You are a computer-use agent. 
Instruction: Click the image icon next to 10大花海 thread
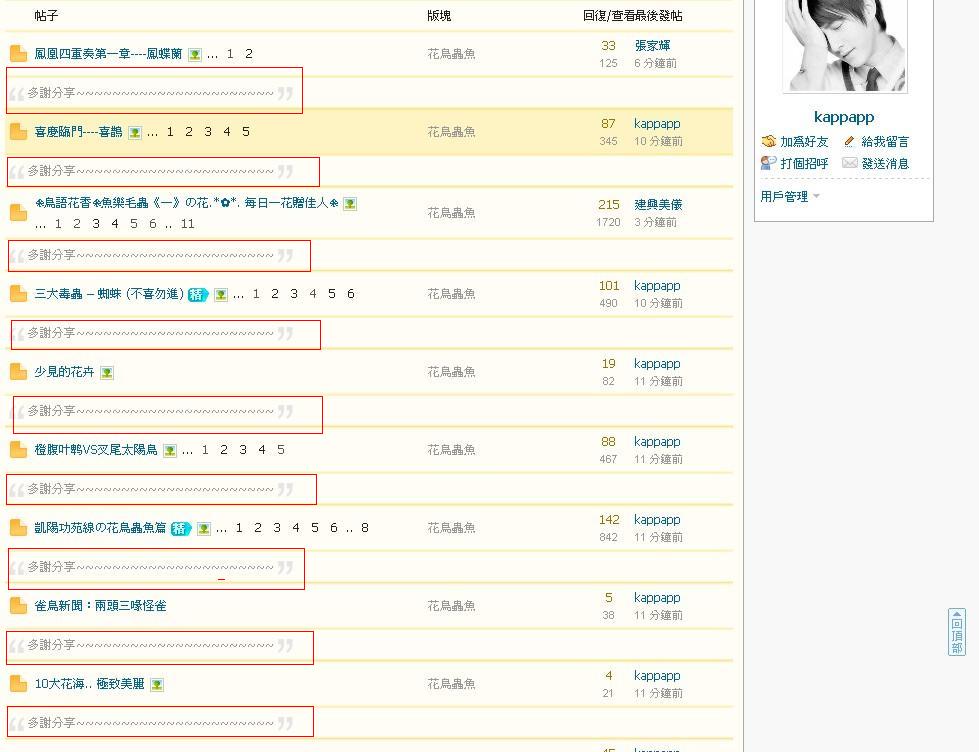click(157, 685)
